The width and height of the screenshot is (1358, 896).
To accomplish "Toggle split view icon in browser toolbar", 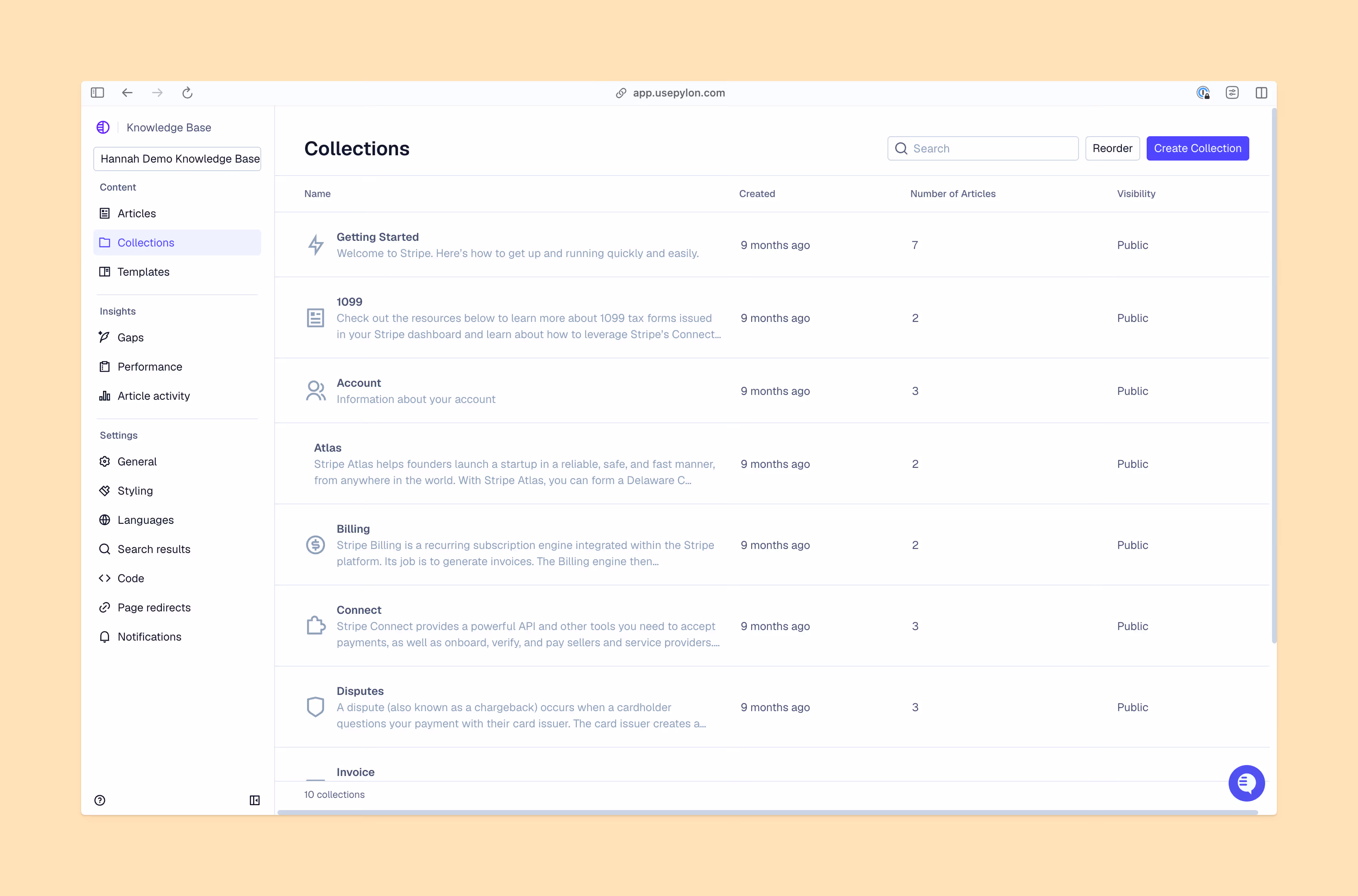I will coord(1261,92).
